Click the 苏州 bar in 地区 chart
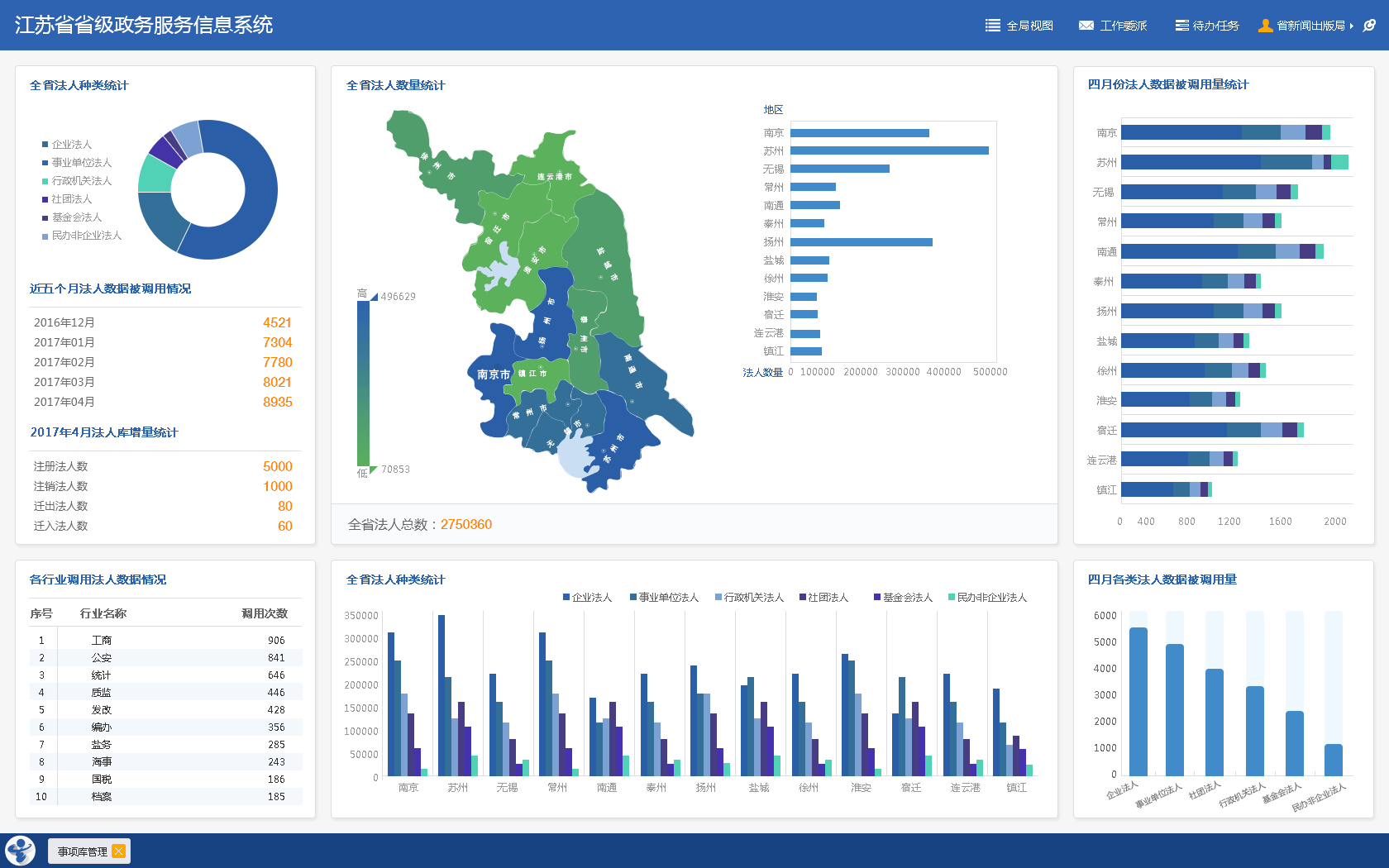Screen dimensions: 1389x868 pyautogui.click(x=890, y=150)
